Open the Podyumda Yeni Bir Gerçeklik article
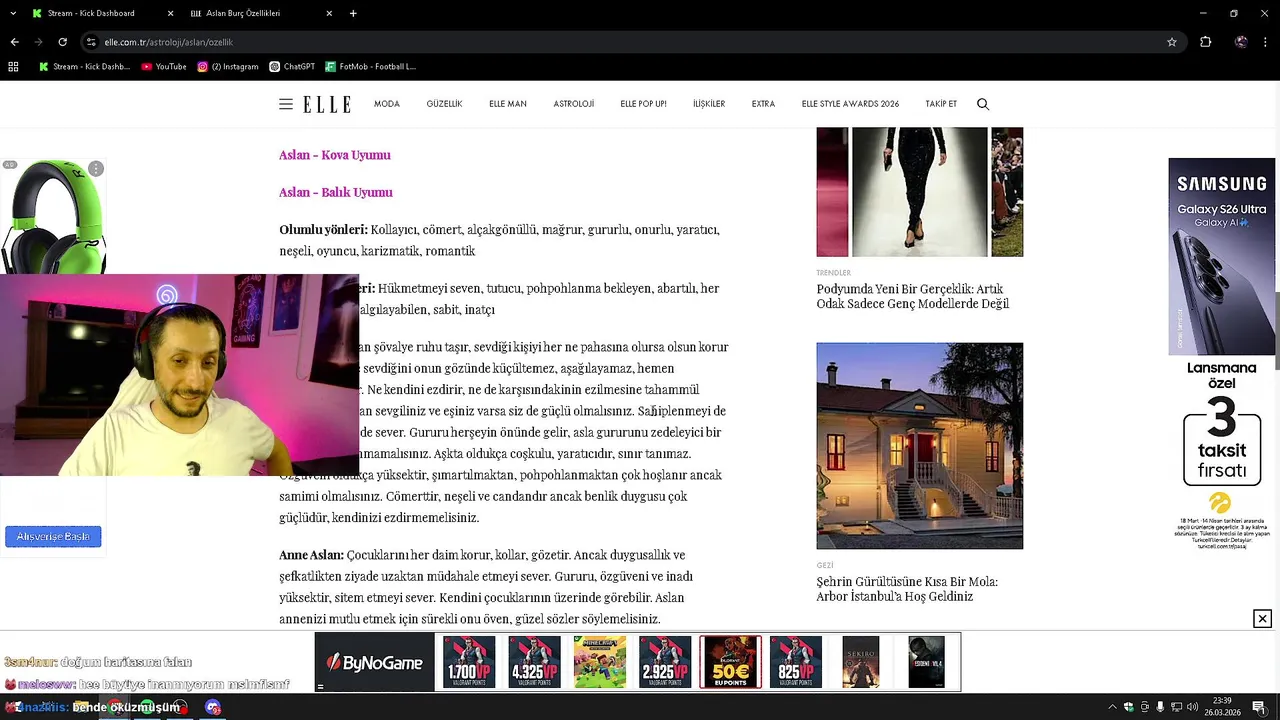Viewport: 1280px width, 720px height. click(x=912, y=296)
